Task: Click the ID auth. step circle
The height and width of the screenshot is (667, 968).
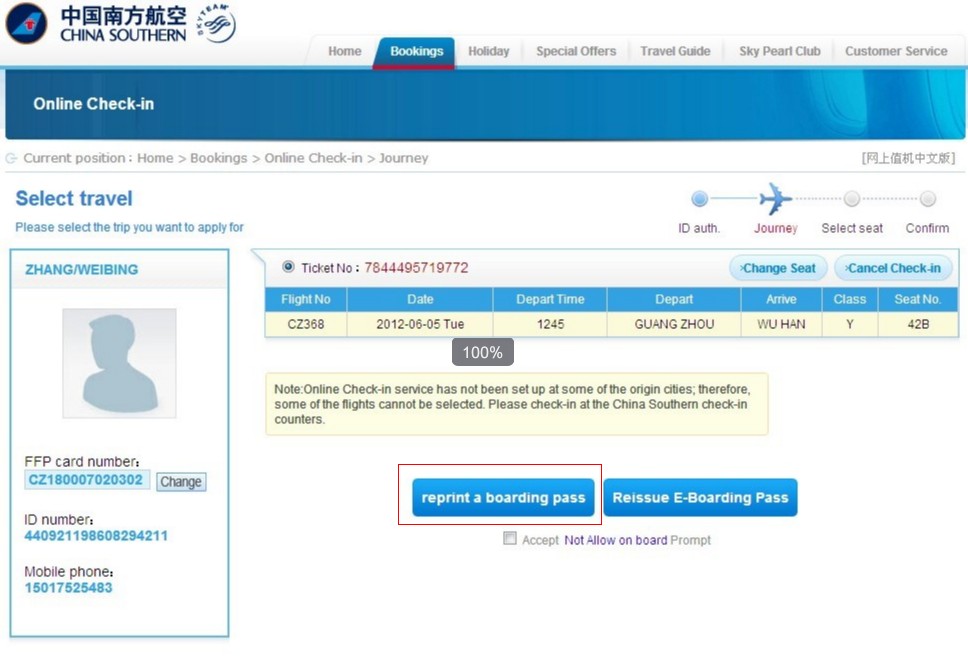Action: click(699, 199)
